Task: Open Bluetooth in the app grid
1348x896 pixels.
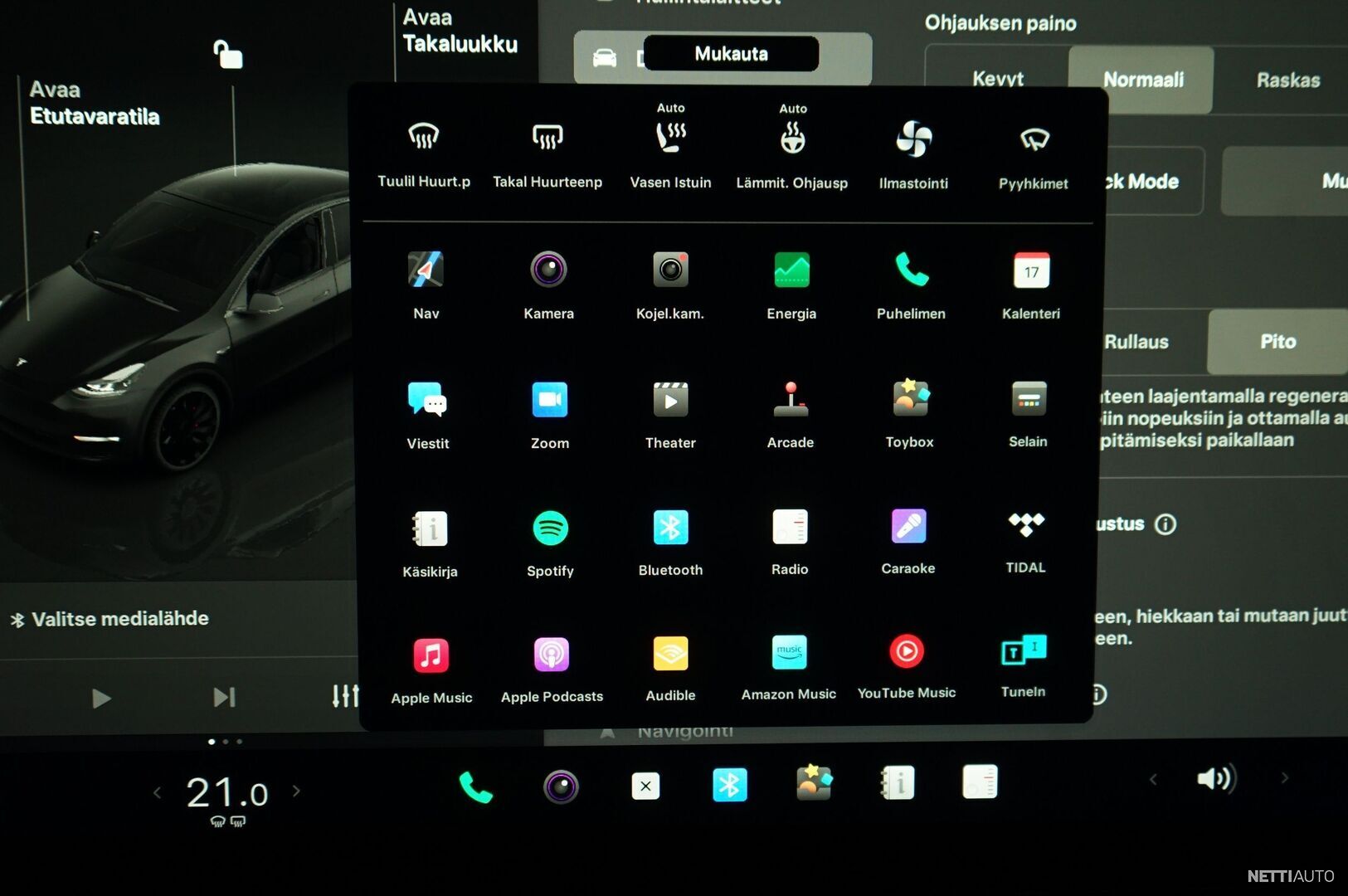Action: pos(670,543)
